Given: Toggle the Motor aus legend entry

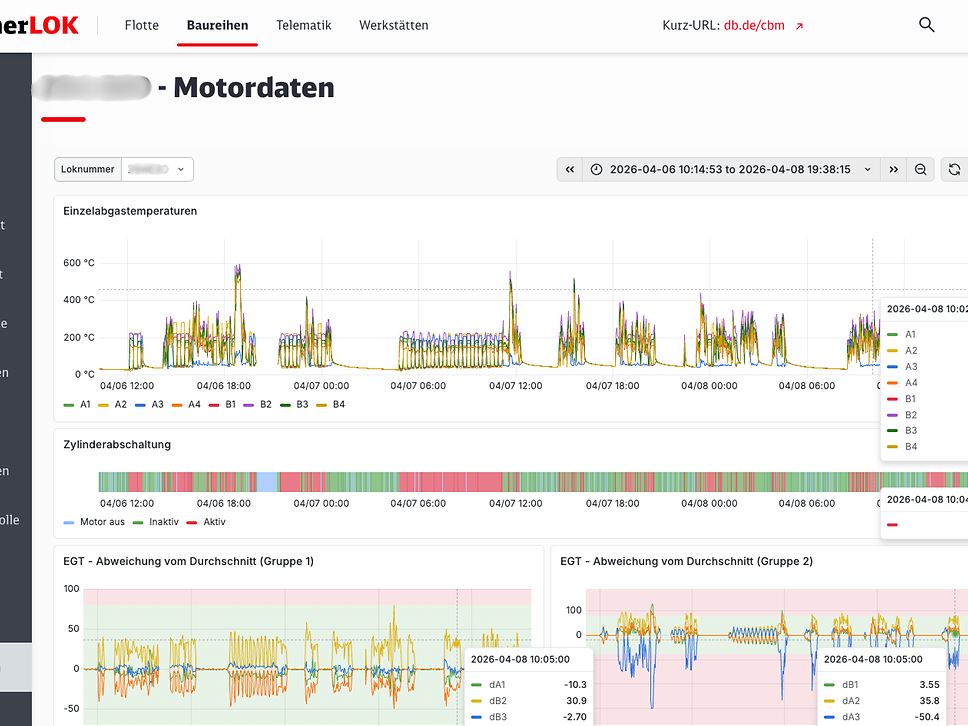Looking at the screenshot, I should (x=94, y=522).
